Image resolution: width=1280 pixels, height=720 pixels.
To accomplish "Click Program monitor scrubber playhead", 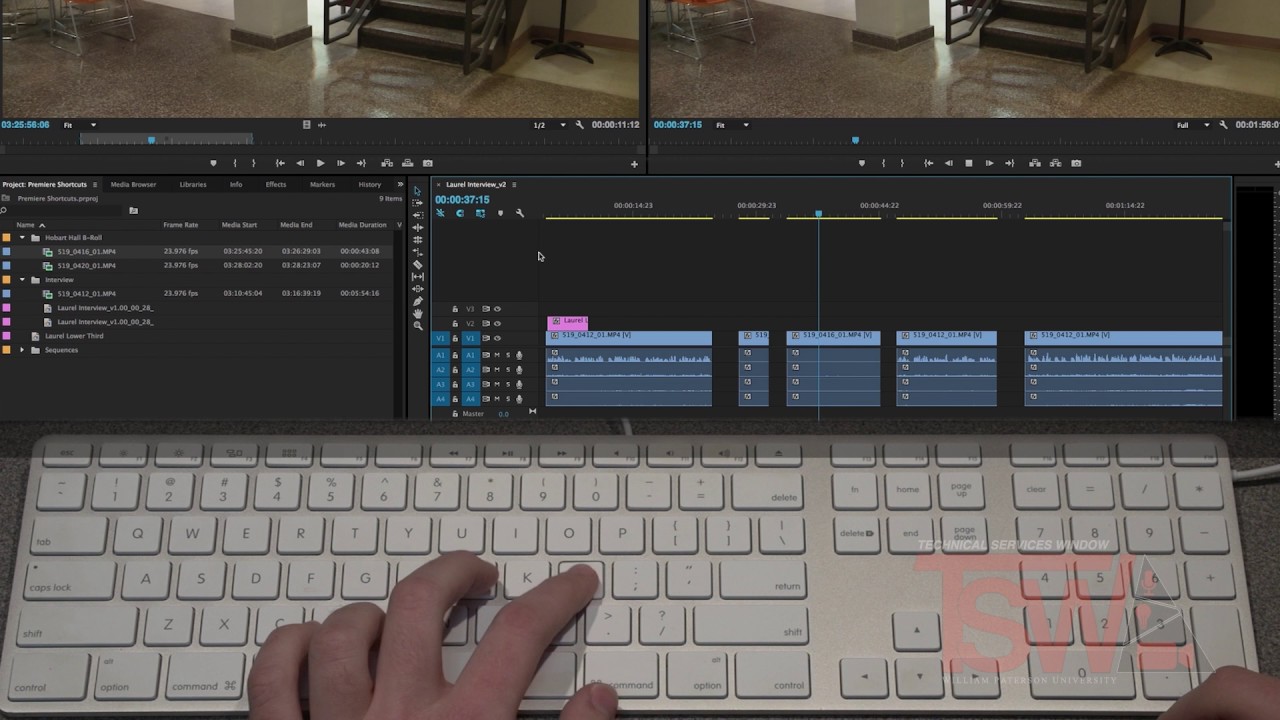I will click(x=855, y=140).
